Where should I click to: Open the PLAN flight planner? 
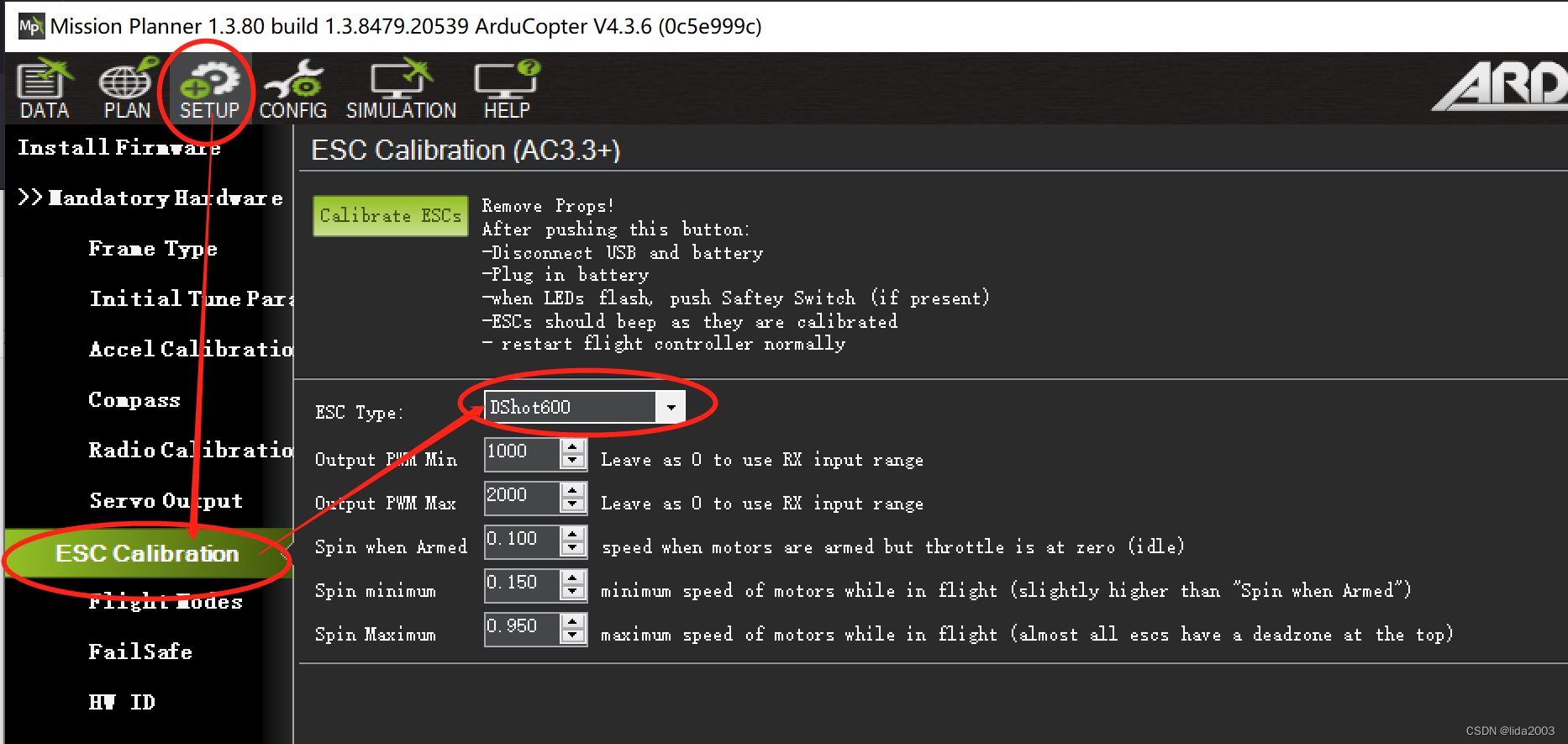point(127,90)
